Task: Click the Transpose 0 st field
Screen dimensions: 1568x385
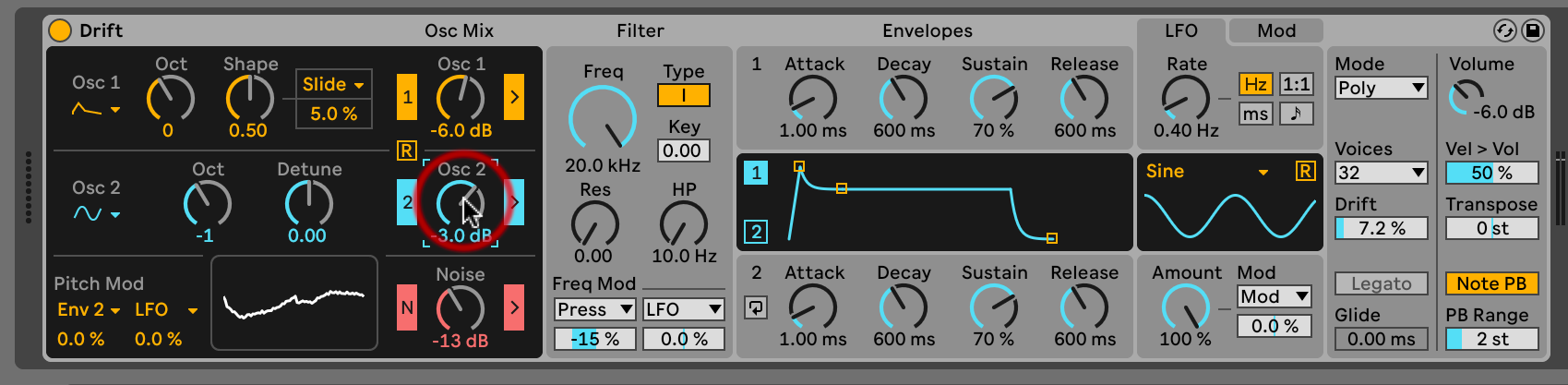Action: (1491, 228)
